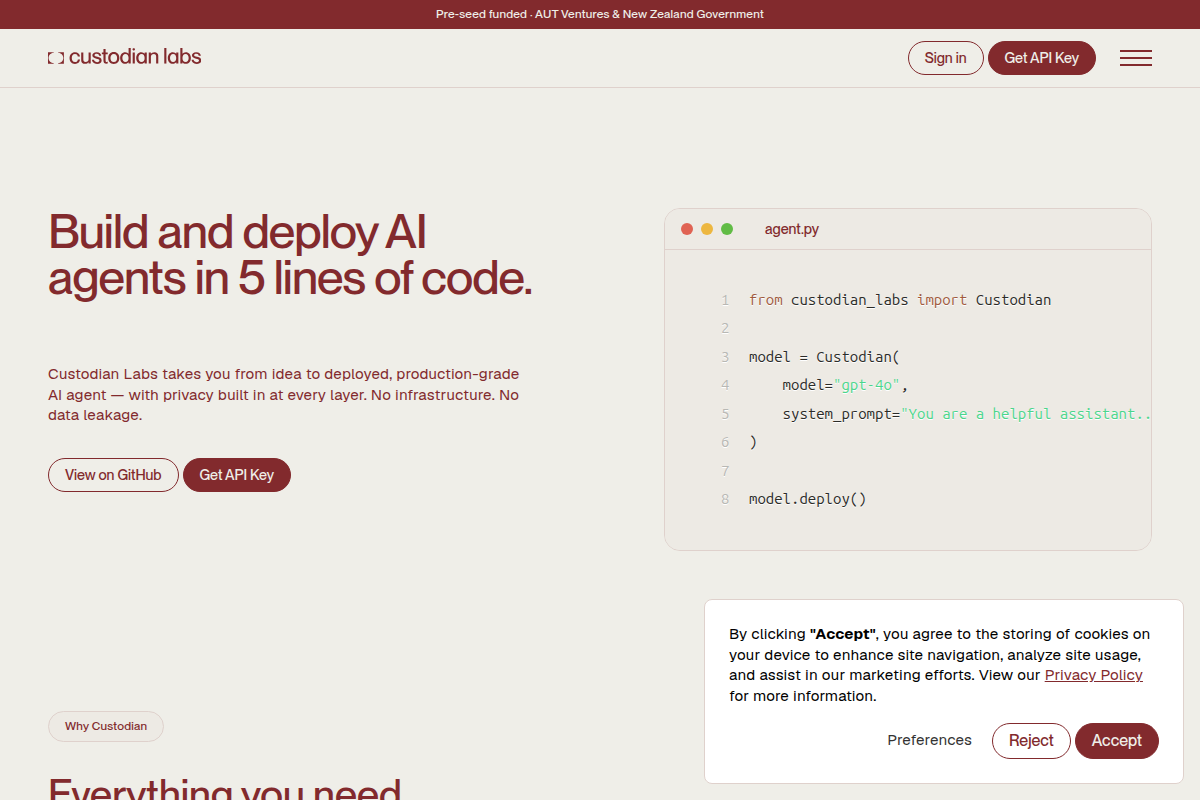Image resolution: width=1200 pixels, height=800 pixels.
Task: Click Get API Key below hero text
Action: coord(236,475)
